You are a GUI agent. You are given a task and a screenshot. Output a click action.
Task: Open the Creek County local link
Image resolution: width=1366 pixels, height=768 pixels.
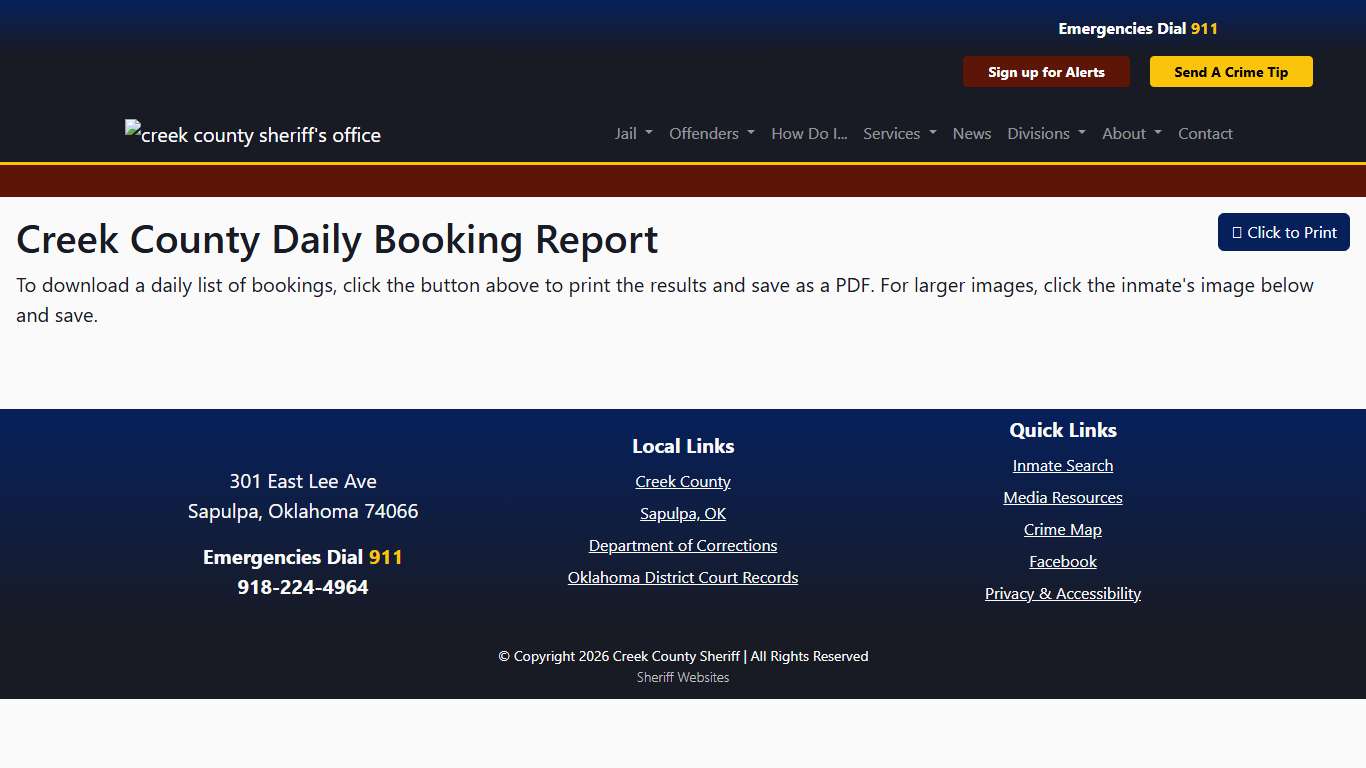pyautogui.click(x=683, y=481)
